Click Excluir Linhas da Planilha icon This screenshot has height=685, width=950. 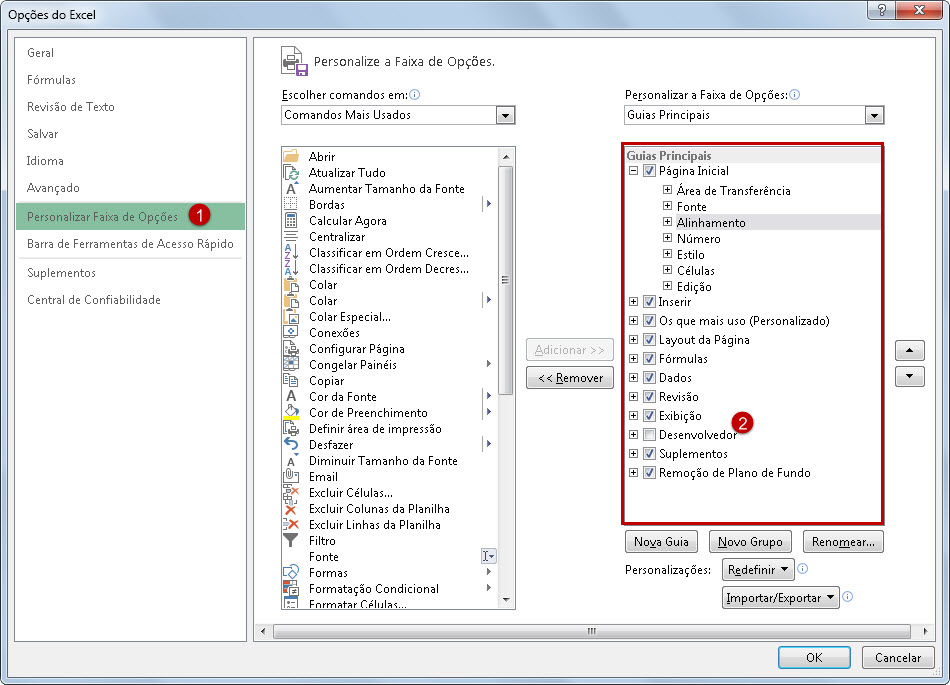point(291,525)
